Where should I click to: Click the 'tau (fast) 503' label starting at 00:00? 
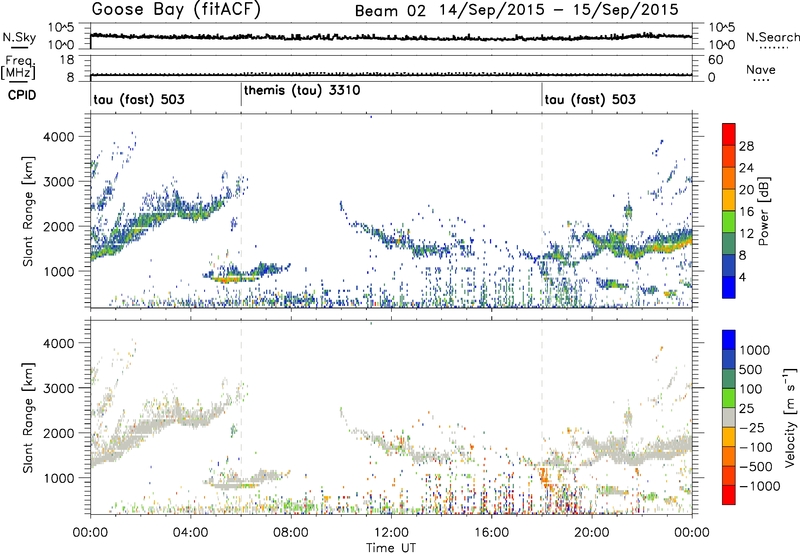click(139, 99)
